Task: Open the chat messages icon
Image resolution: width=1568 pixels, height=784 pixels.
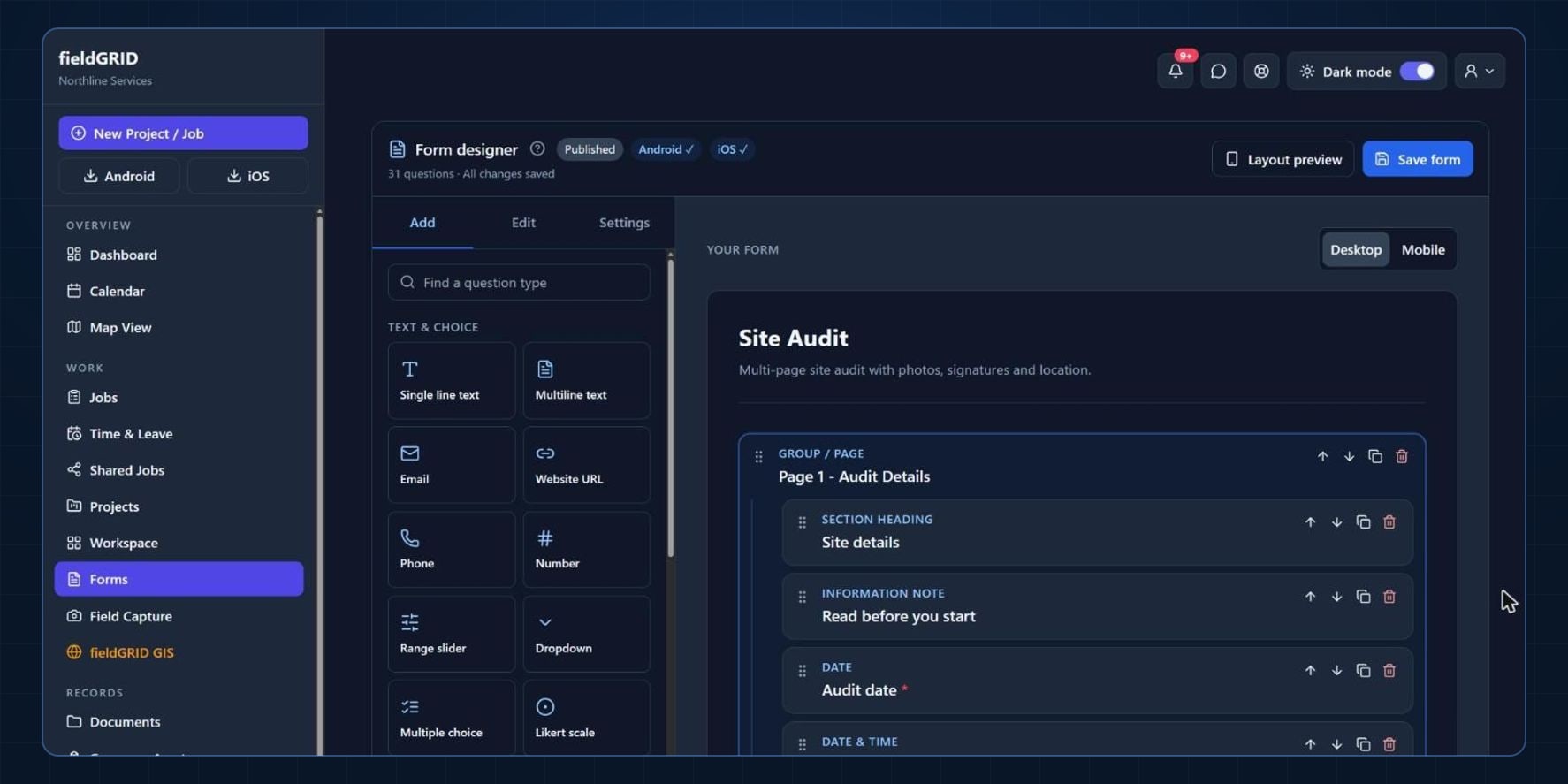Action: [x=1218, y=72]
